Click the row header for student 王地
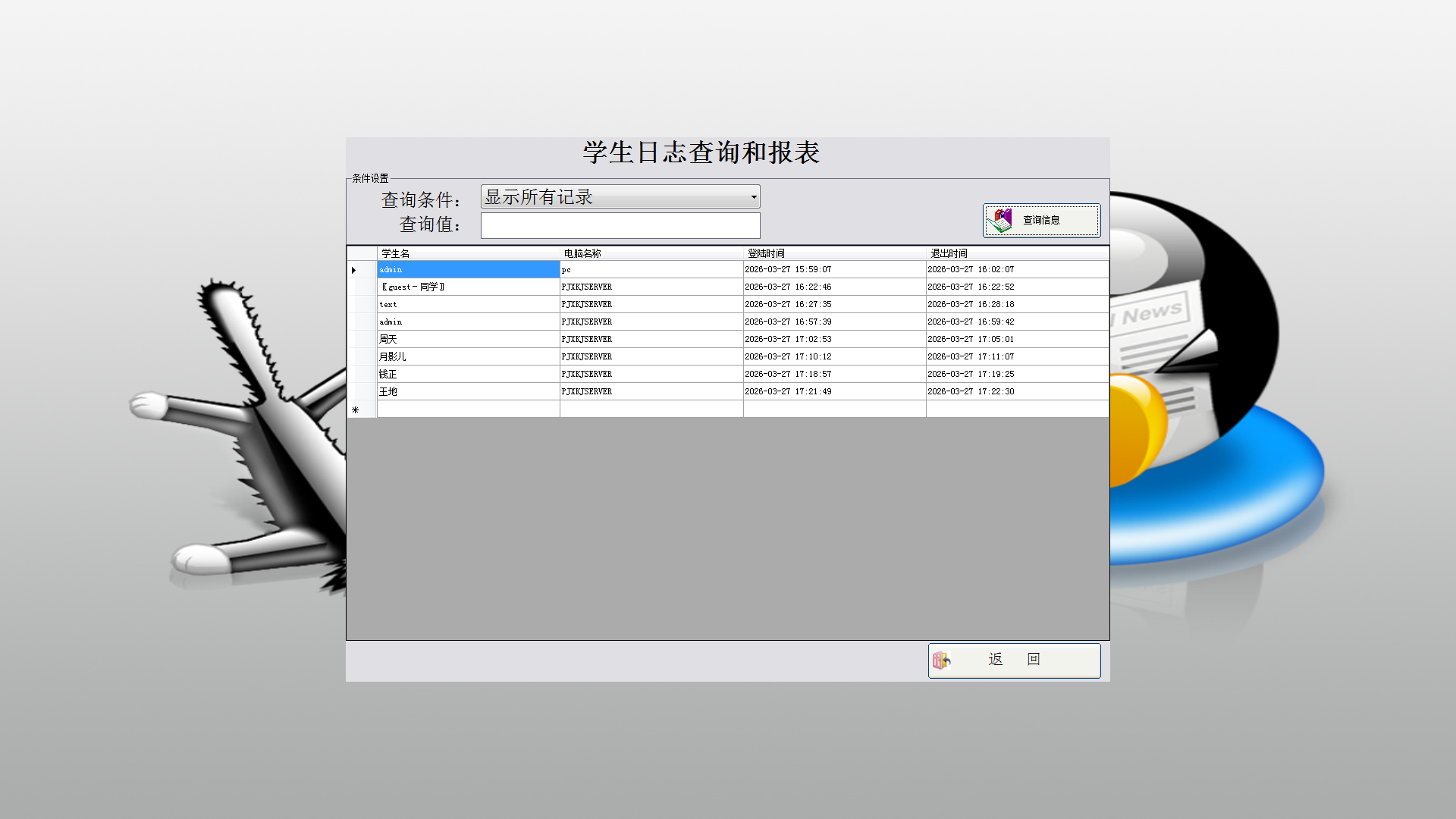1456x819 pixels. point(362,392)
